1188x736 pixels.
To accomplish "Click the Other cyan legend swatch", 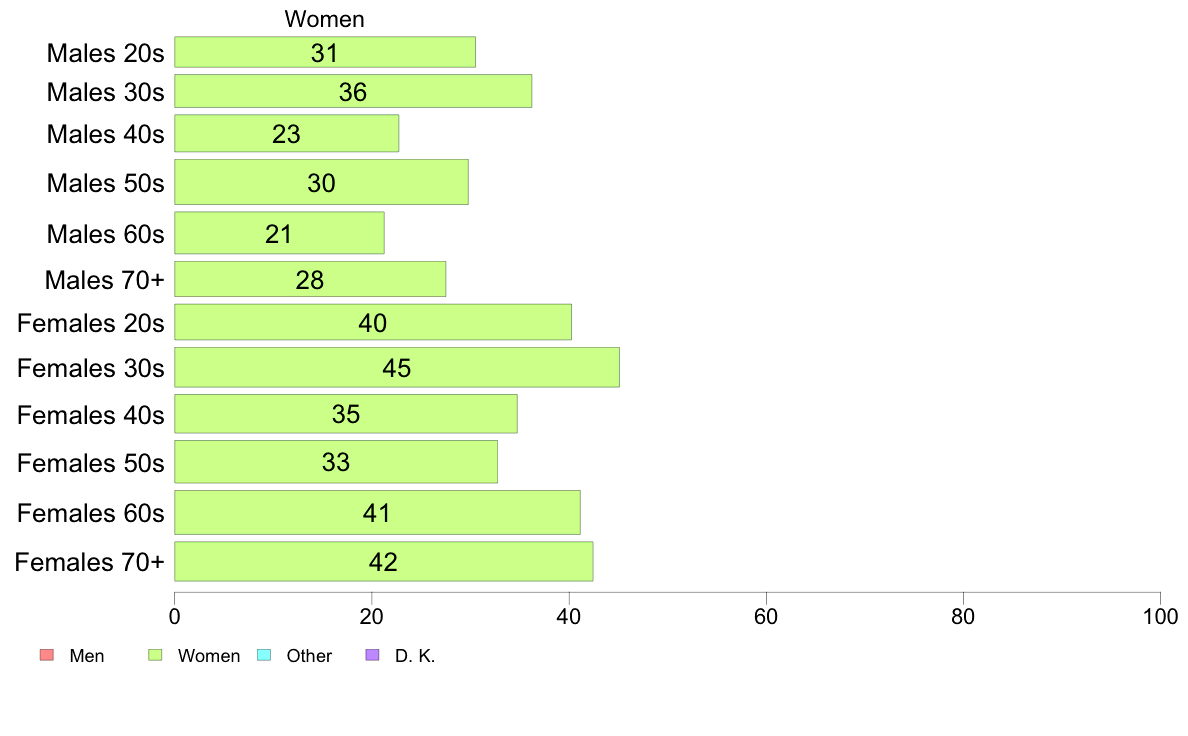I will [x=264, y=655].
